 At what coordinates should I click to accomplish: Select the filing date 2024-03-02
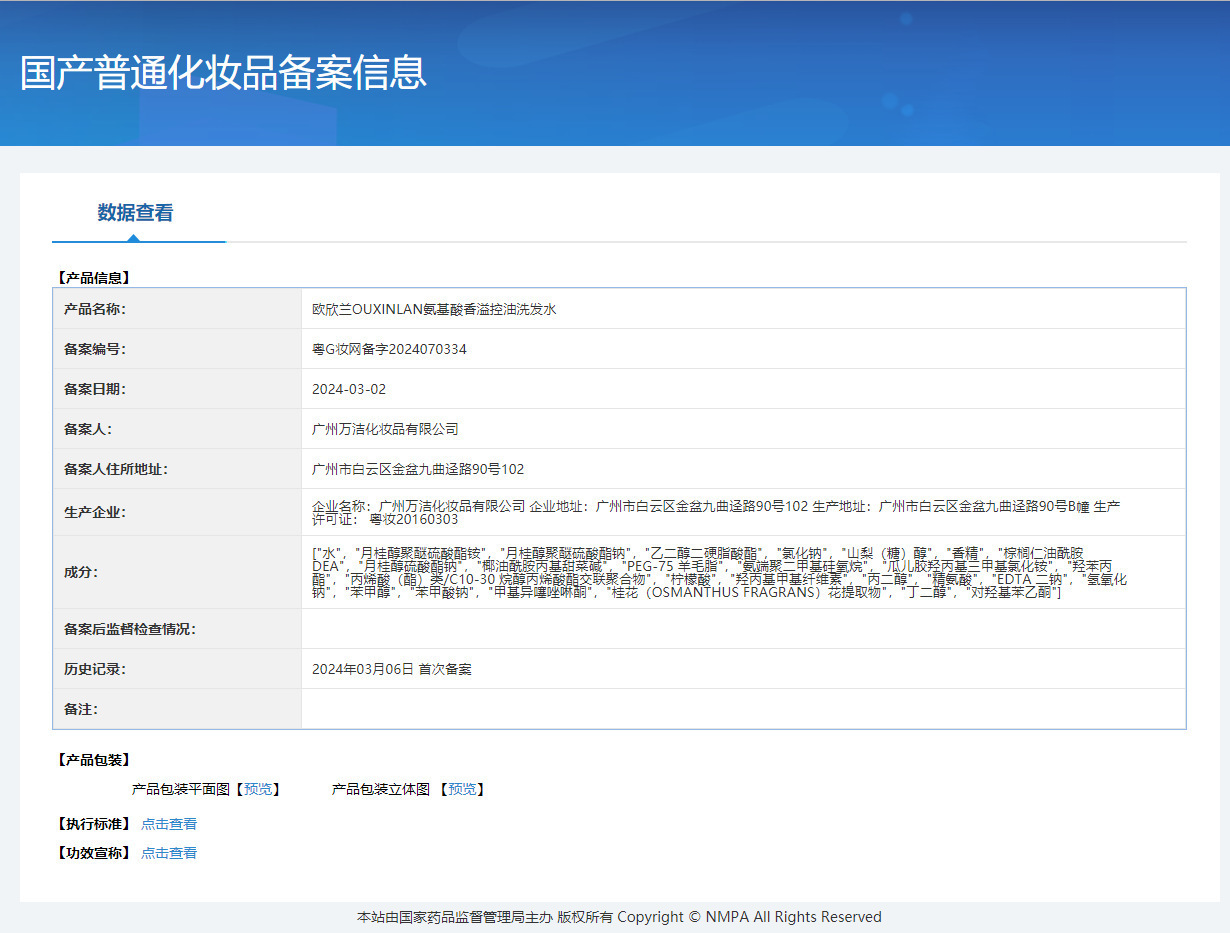(349, 389)
